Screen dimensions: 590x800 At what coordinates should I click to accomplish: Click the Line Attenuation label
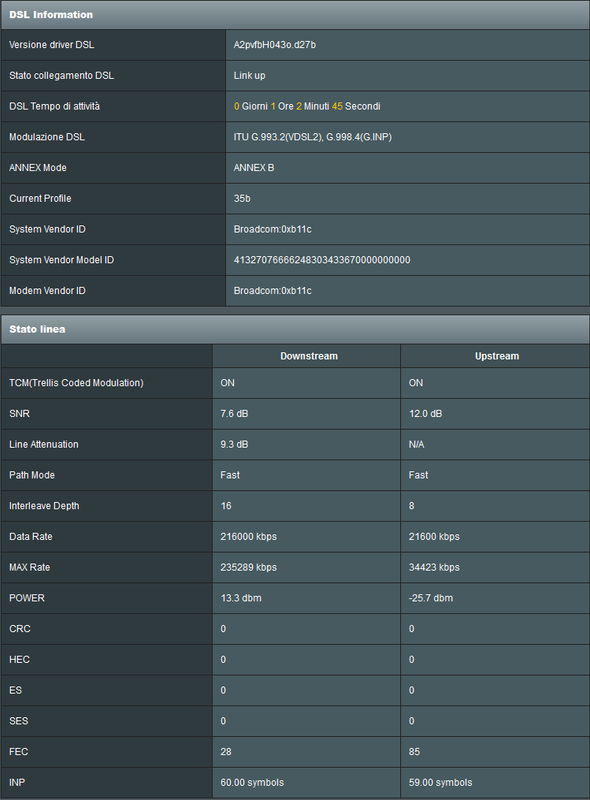pyautogui.click(x=44, y=444)
